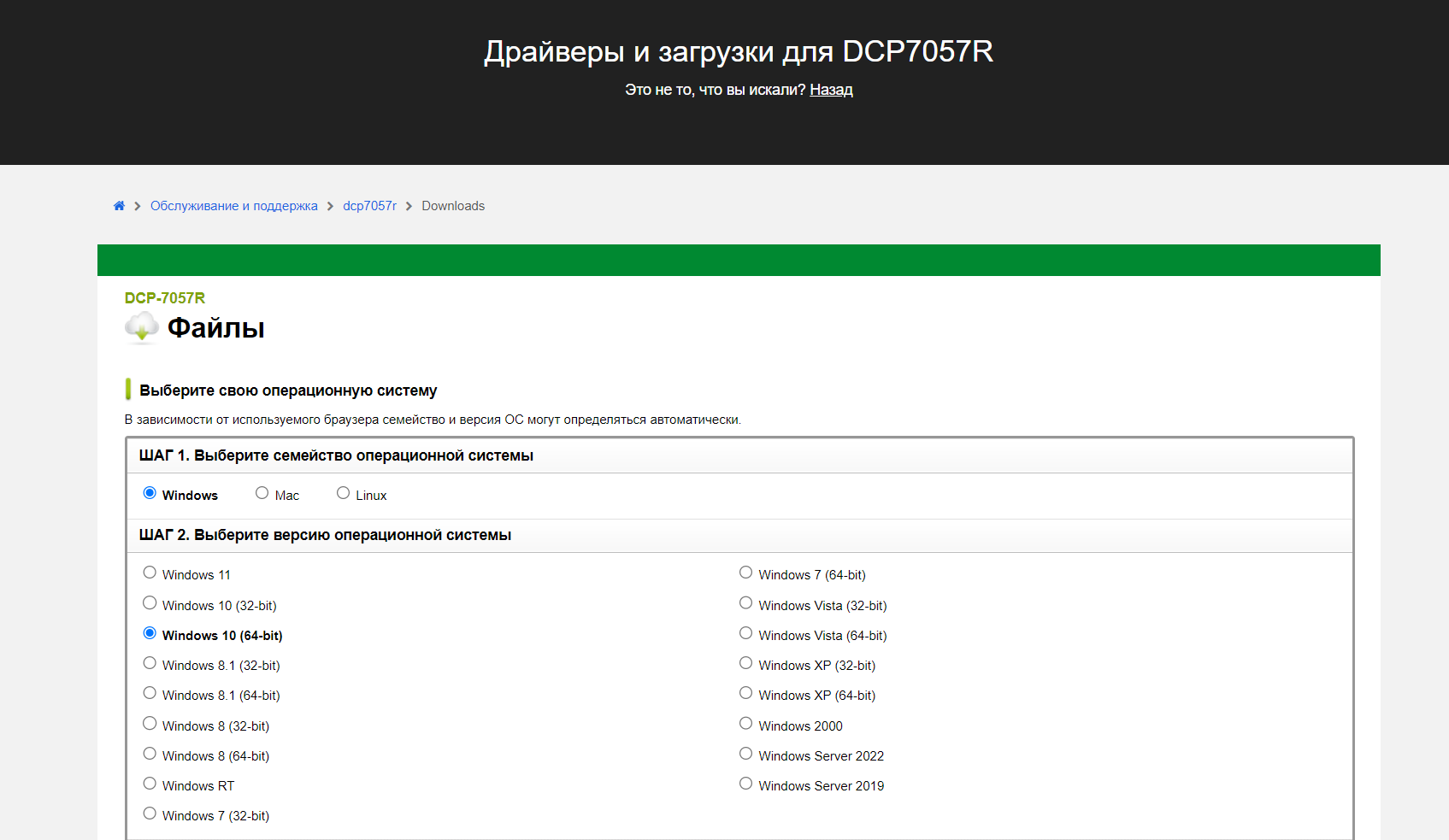
Task: Choose Windows Vista (32-bit) radio button
Action: (746, 603)
